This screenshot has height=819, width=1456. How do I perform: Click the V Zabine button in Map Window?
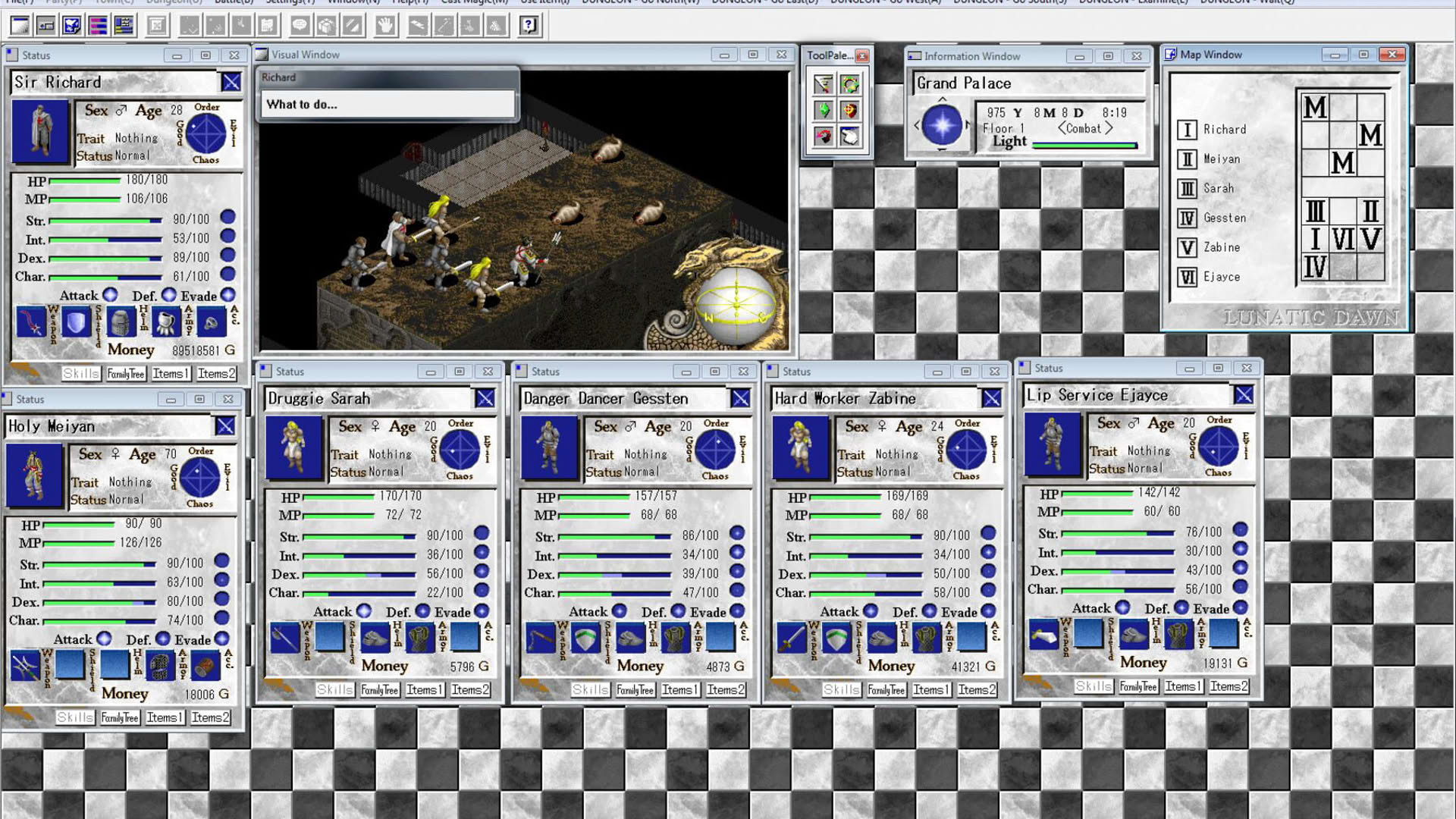[x=1187, y=248]
